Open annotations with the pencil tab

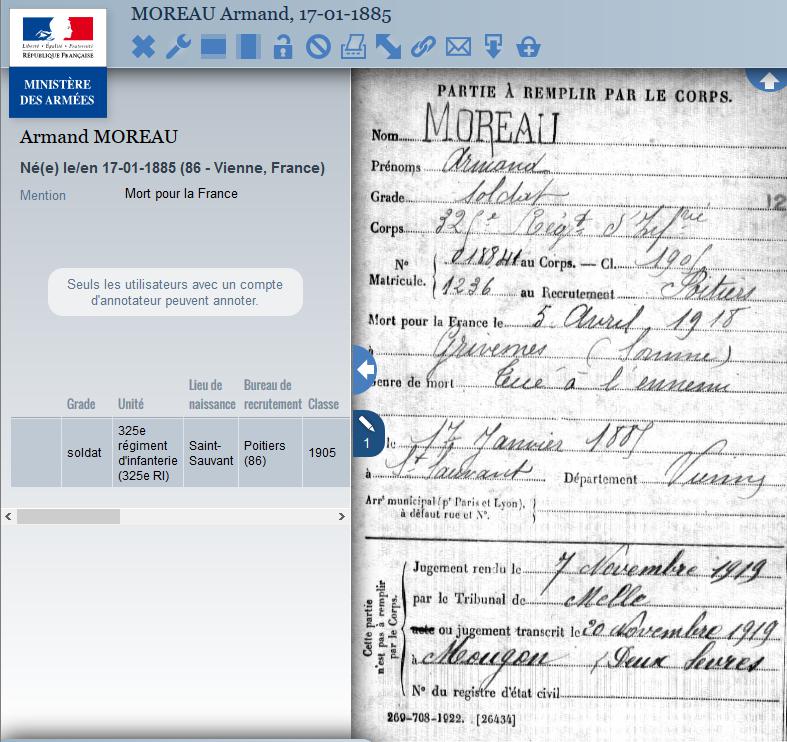(x=368, y=433)
